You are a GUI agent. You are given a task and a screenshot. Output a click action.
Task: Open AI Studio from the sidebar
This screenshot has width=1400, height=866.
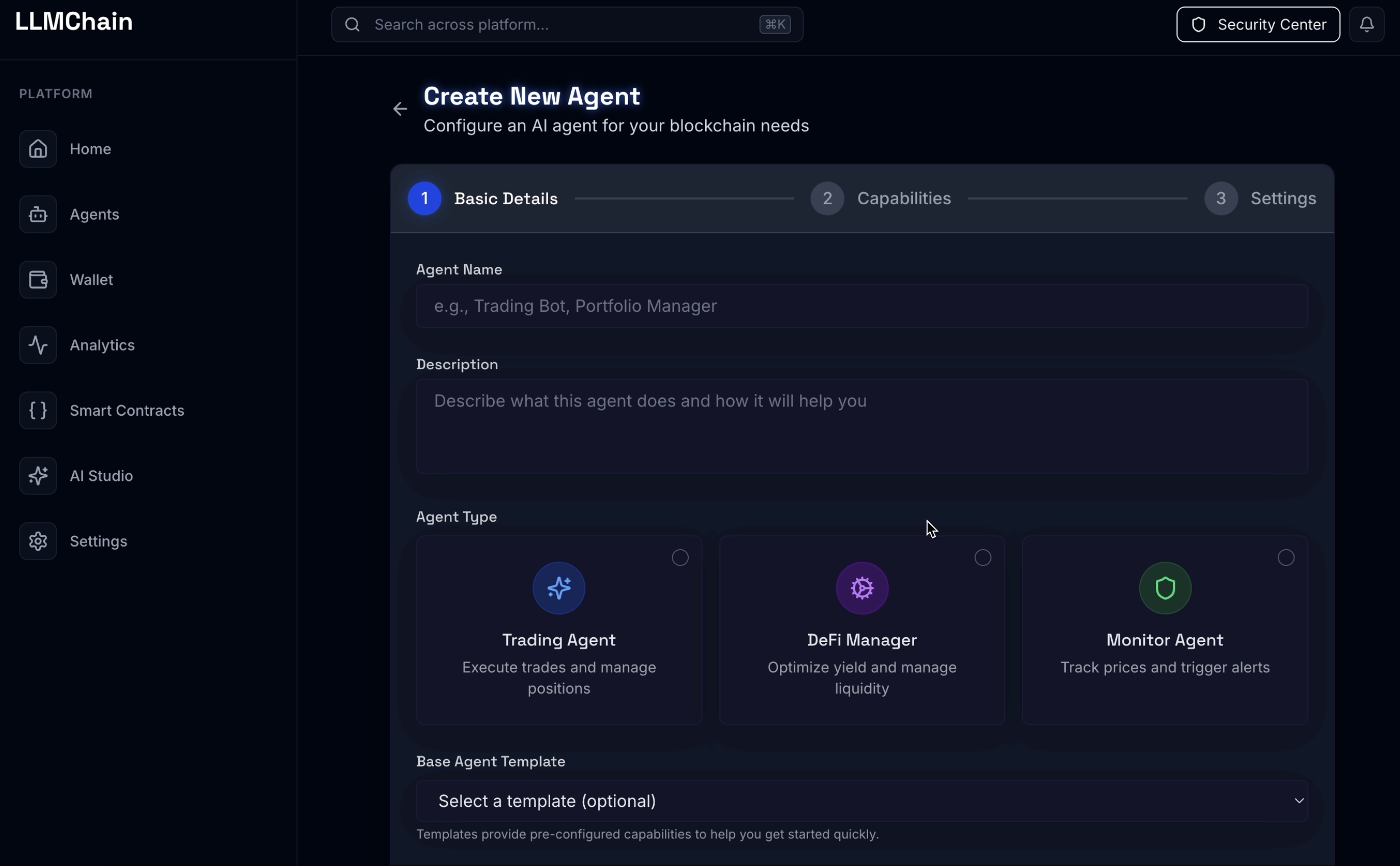[x=101, y=475]
